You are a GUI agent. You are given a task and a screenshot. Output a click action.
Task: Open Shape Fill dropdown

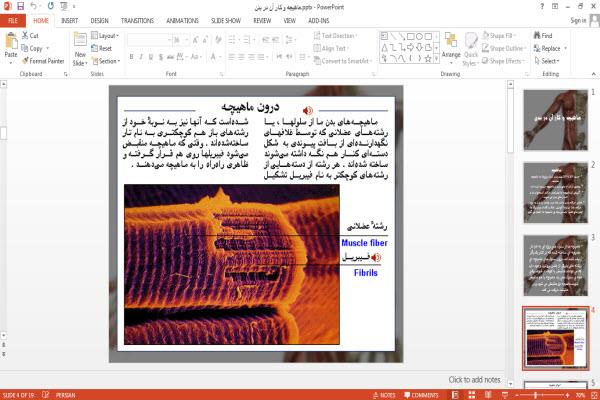click(500, 36)
